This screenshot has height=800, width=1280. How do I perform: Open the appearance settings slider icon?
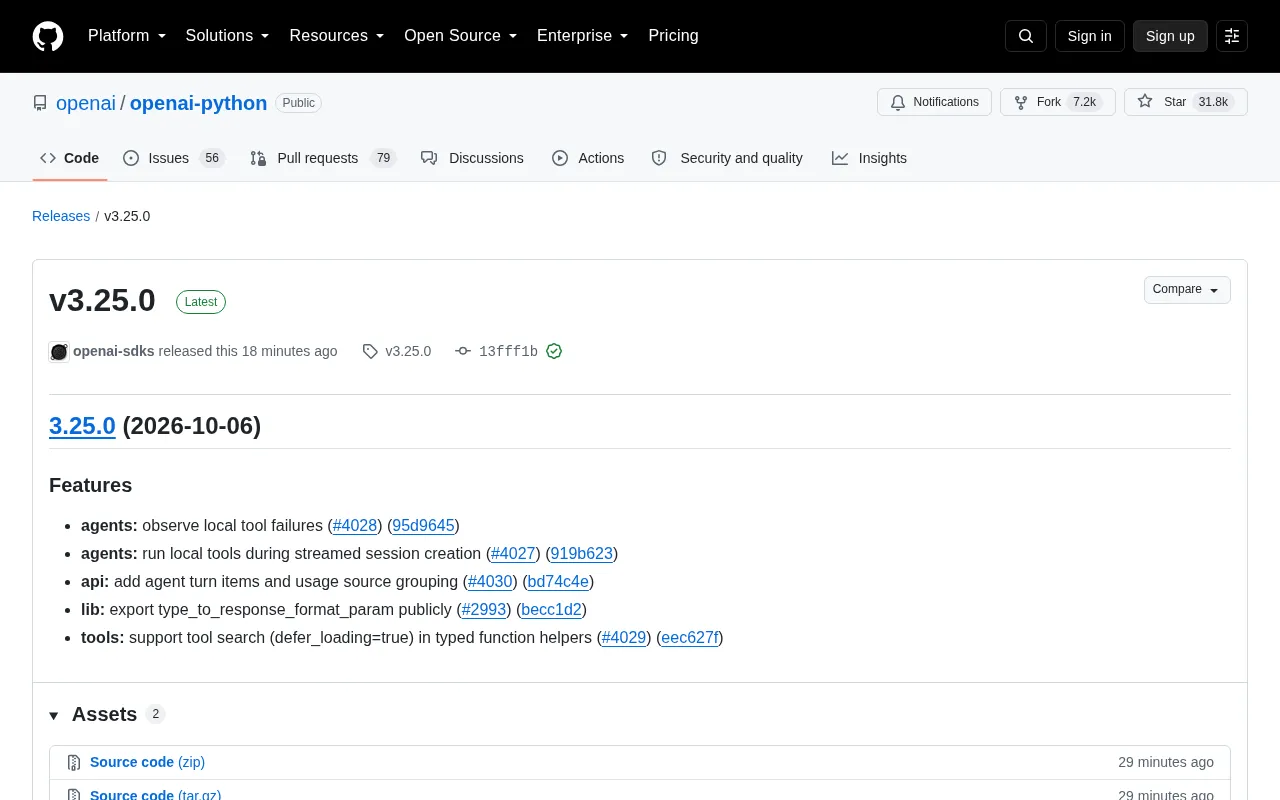pyautogui.click(x=1232, y=36)
